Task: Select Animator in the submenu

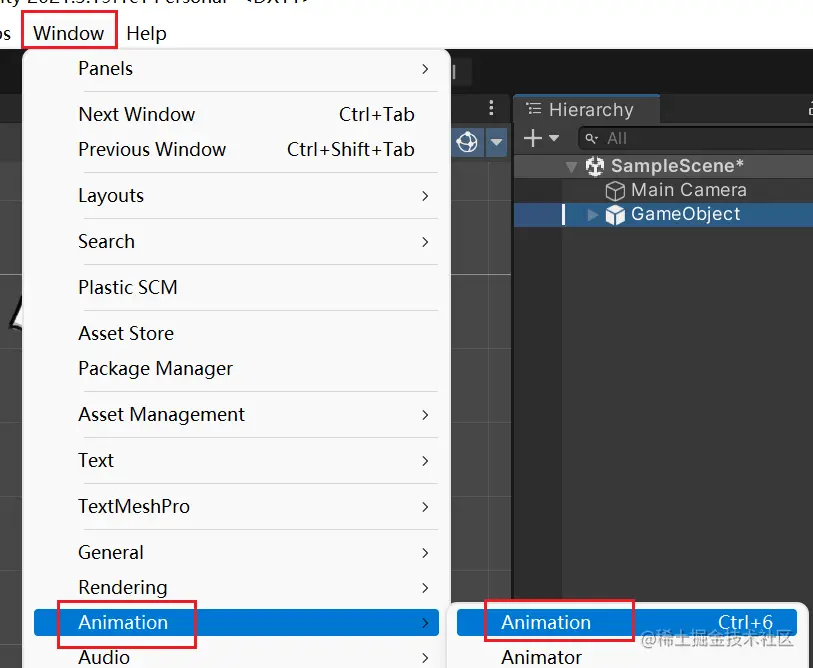Action: point(541,657)
